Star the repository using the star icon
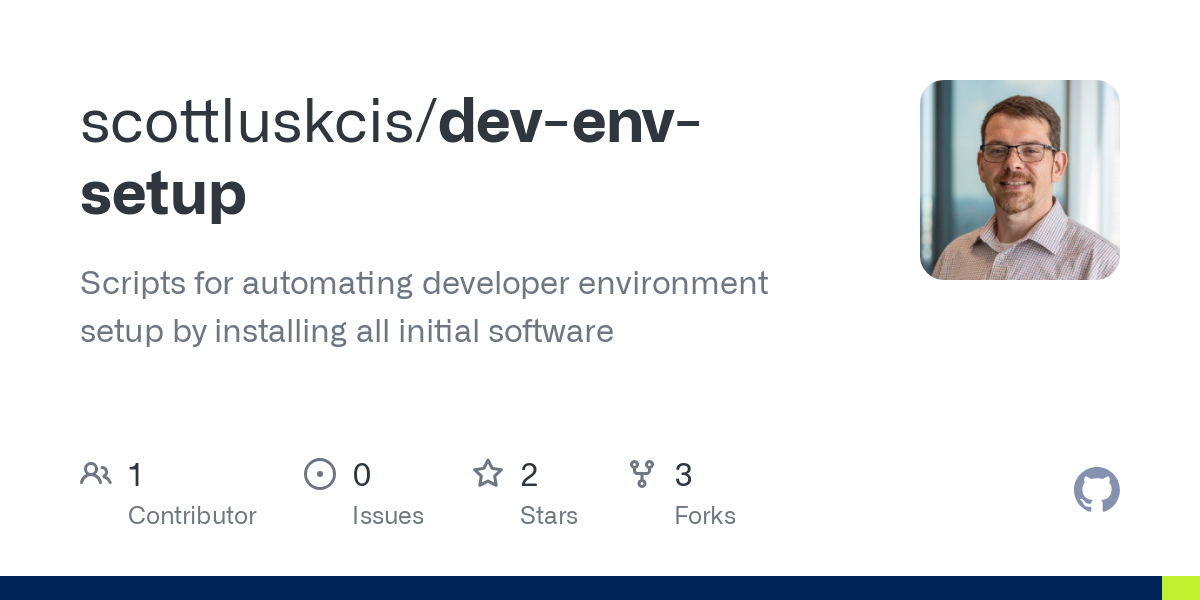 click(488, 473)
